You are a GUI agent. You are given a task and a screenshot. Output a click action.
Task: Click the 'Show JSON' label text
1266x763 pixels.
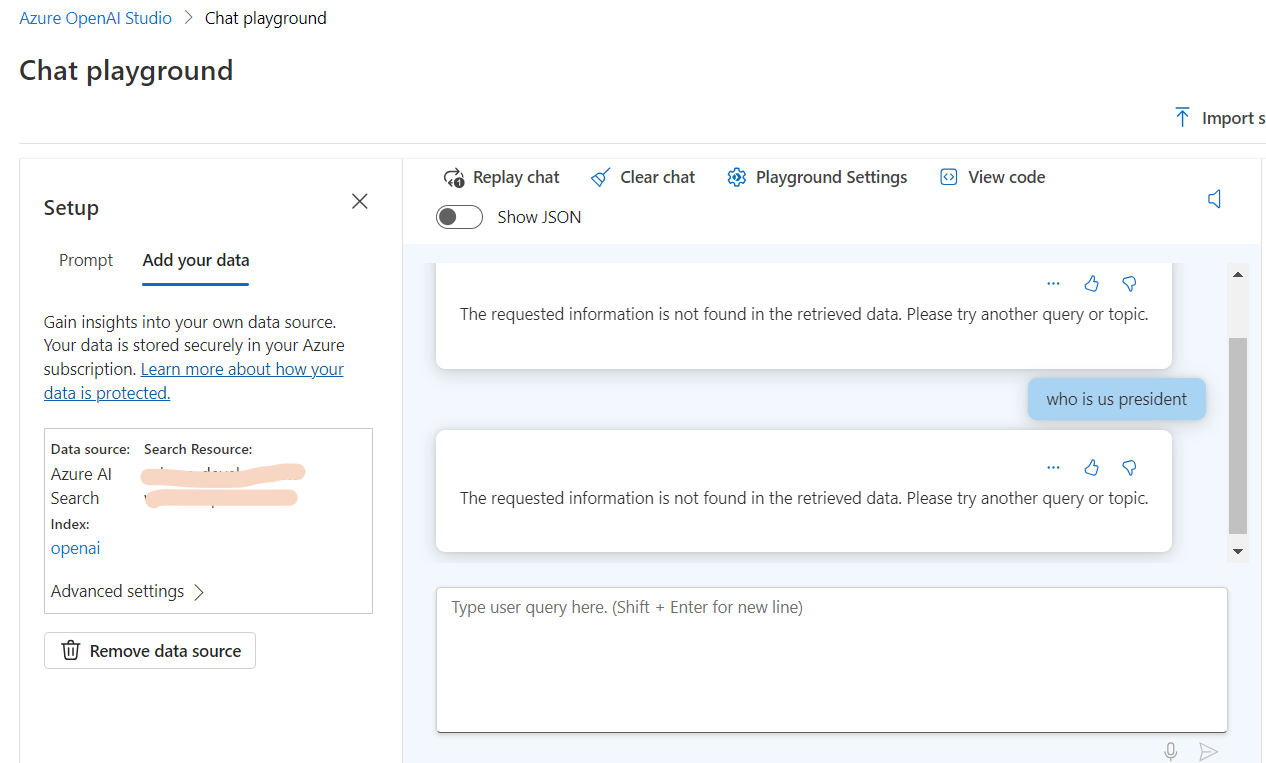(x=539, y=217)
